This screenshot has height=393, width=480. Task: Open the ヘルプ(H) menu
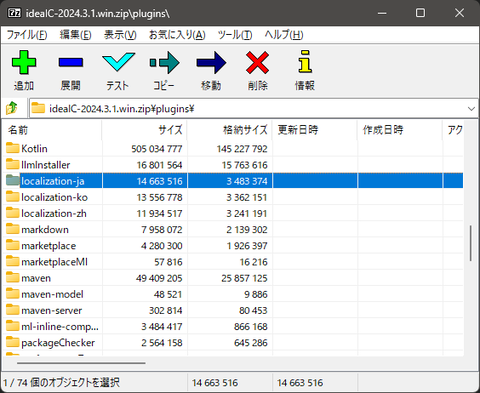point(284,35)
